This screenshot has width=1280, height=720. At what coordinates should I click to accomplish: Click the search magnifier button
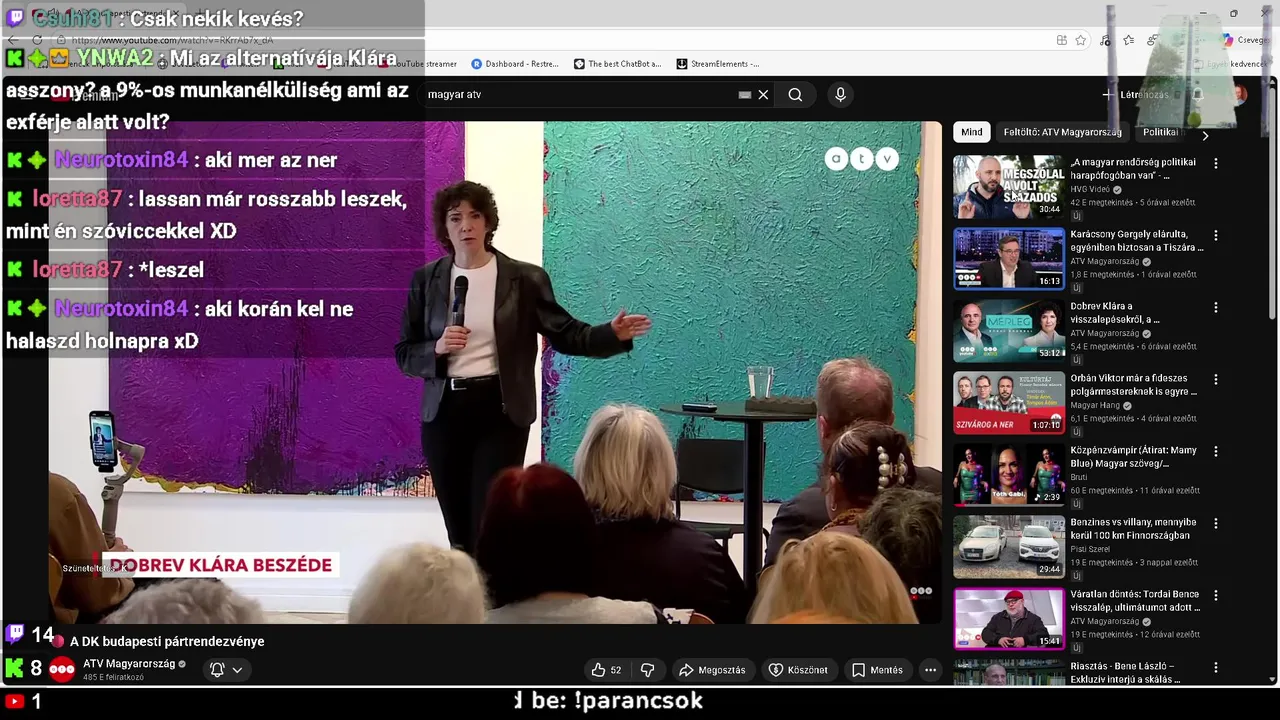tap(795, 95)
